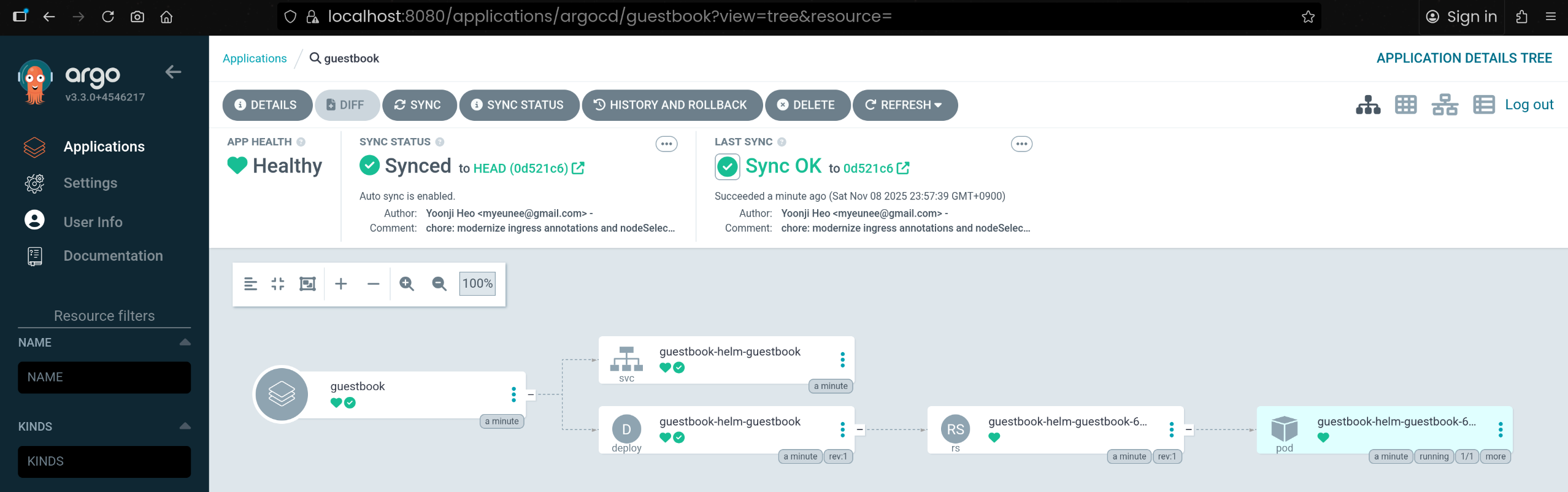
Task: Open menu for guestbook application node
Action: click(513, 394)
